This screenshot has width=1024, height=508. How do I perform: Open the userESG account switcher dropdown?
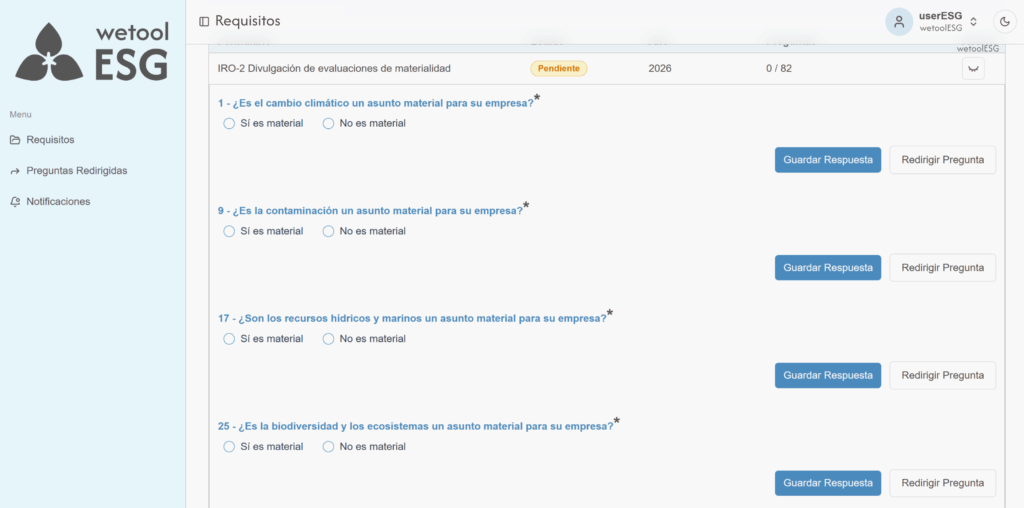[973, 21]
